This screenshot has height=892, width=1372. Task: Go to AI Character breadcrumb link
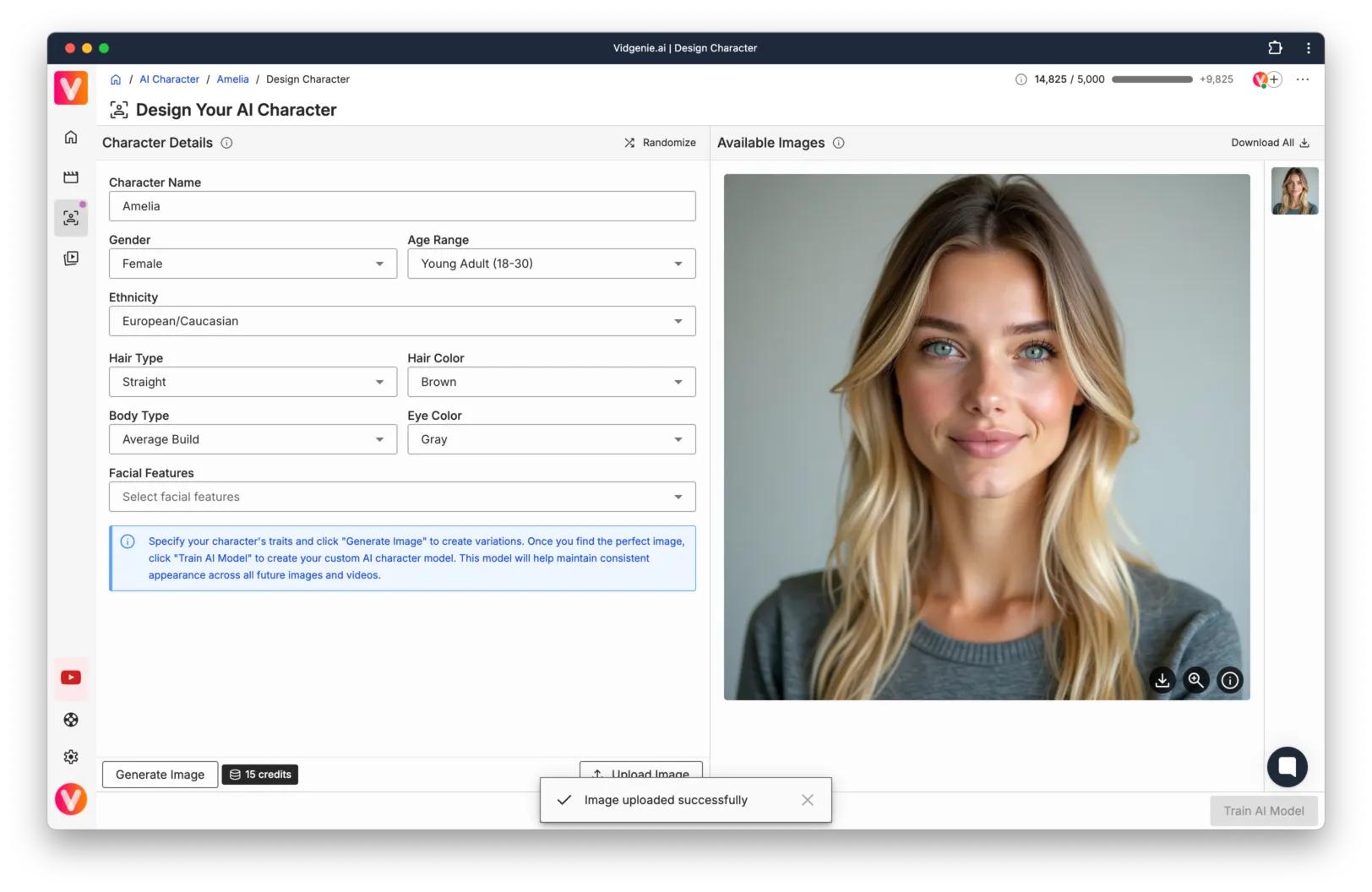point(169,79)
